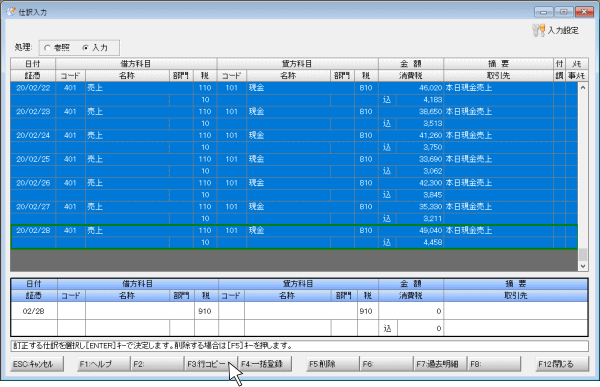This screenshot has width=600, height=387.
Task: Select the journal row dated 20/02/24
Action: [x=294, y=141]
